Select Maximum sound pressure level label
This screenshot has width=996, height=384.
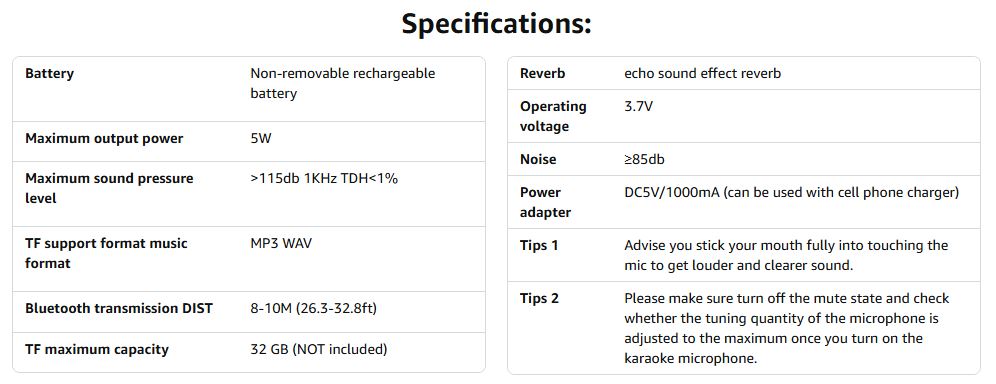[109, 189]
